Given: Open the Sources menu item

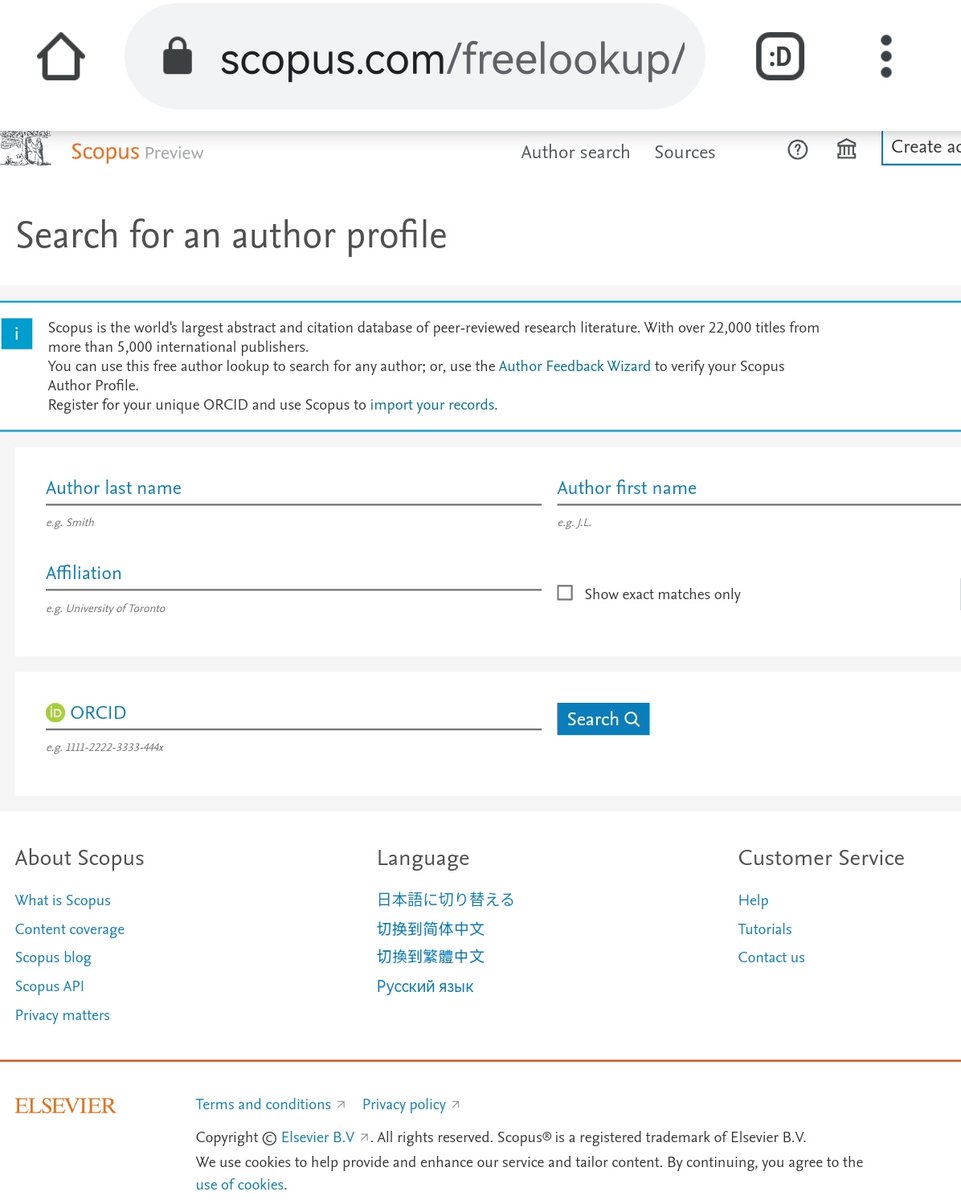Looking at the screenshot, I should [685, 152].
